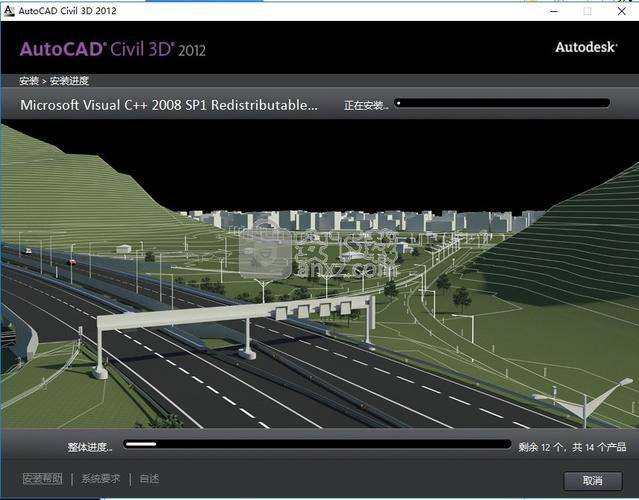Close the AutoCAD Civil 3D 2012 window
Viewport: 639px width, 500px height.
pyautogui.click(x=621, y=11)
